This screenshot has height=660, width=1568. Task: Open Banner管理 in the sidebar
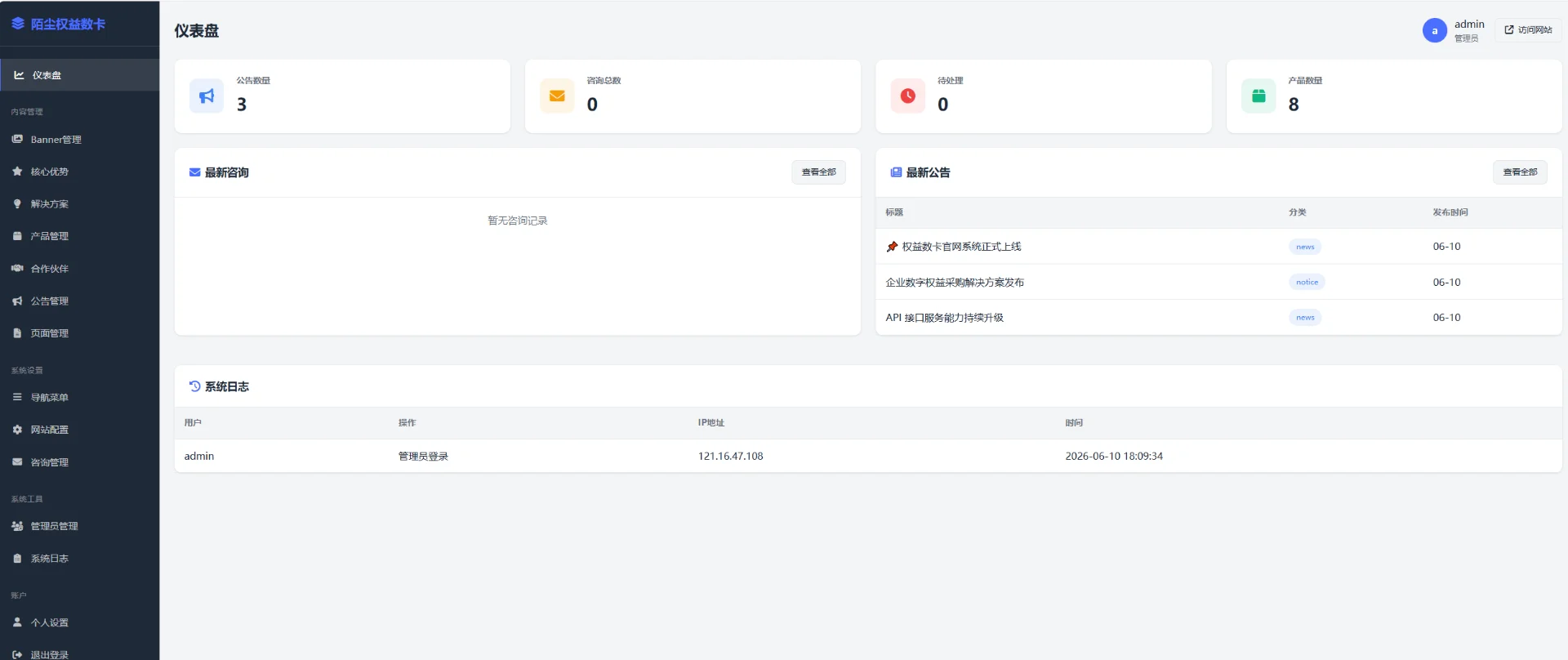[80, 140]
